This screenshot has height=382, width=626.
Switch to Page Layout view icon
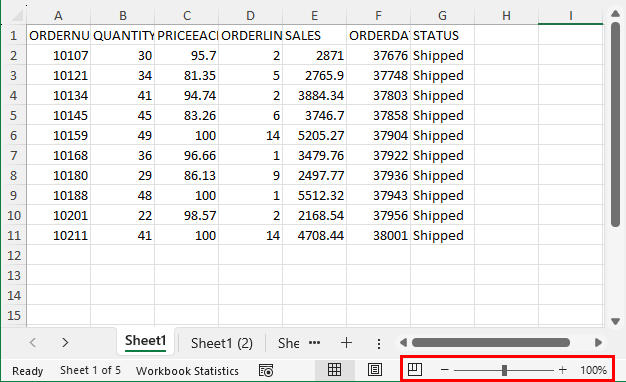[374, 370]
